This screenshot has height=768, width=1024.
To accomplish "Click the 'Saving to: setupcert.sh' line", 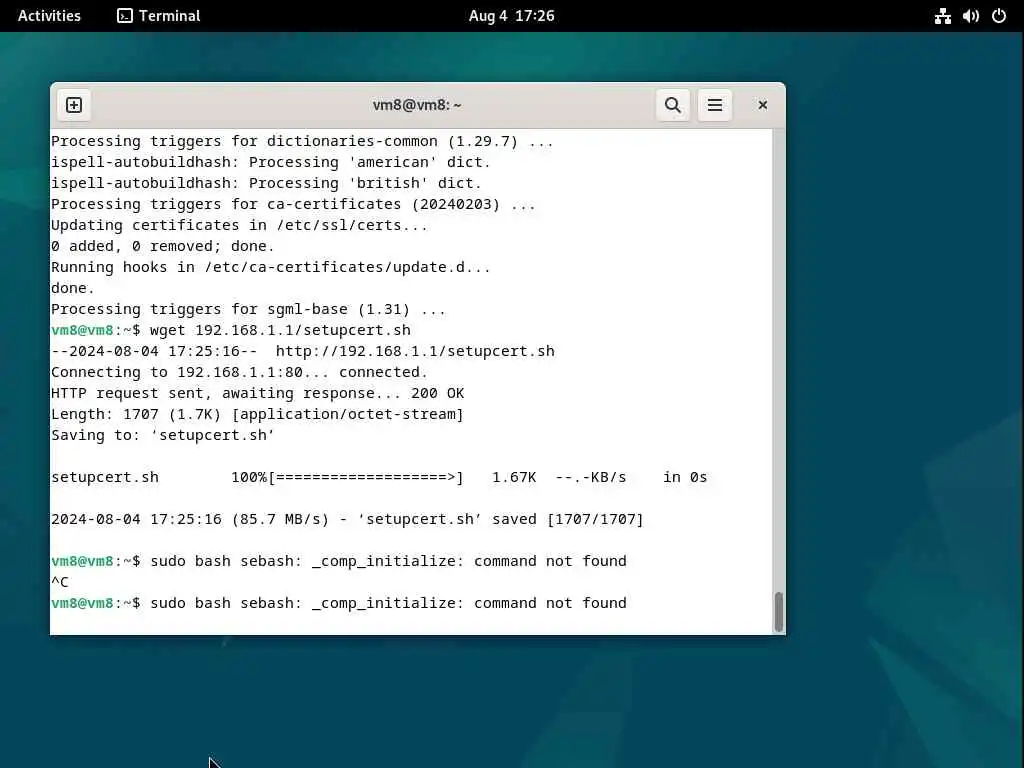I will pyautogui.click(x=163, y=435).
